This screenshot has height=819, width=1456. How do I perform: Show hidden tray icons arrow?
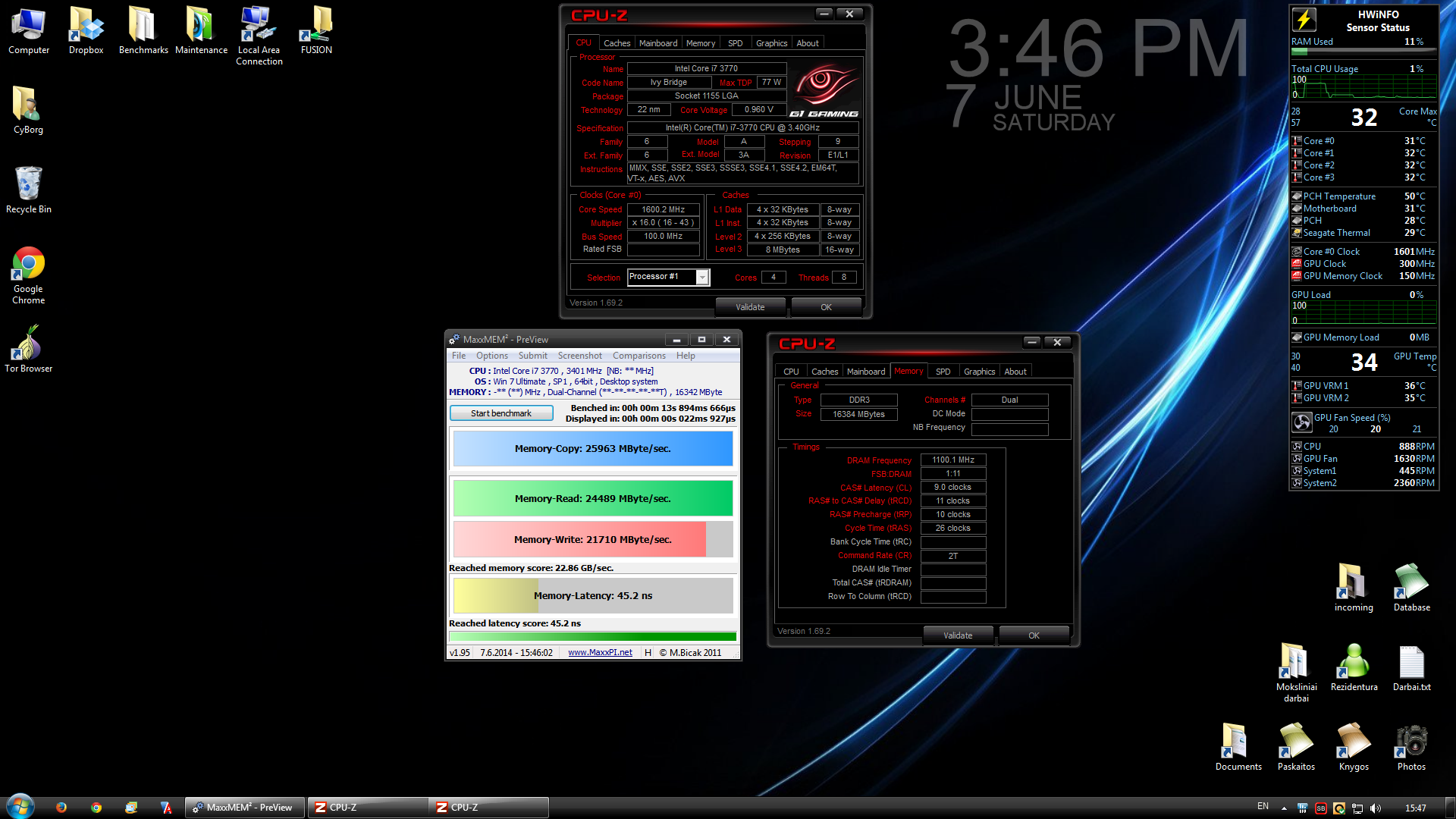pos(1284,808)
